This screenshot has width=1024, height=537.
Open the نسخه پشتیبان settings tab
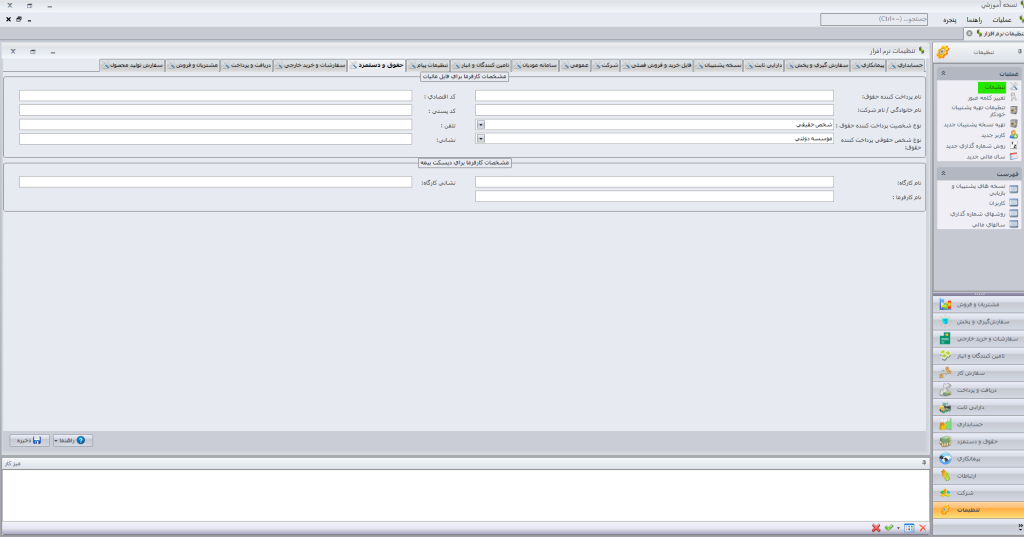[718, 65]
